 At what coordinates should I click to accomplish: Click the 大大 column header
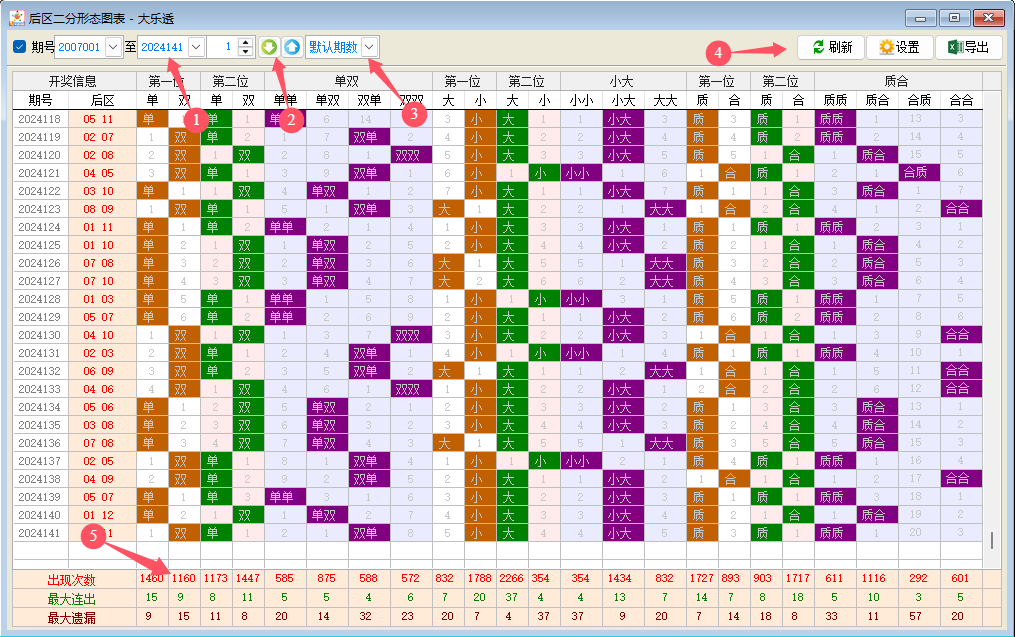click(x=665, y=100)
